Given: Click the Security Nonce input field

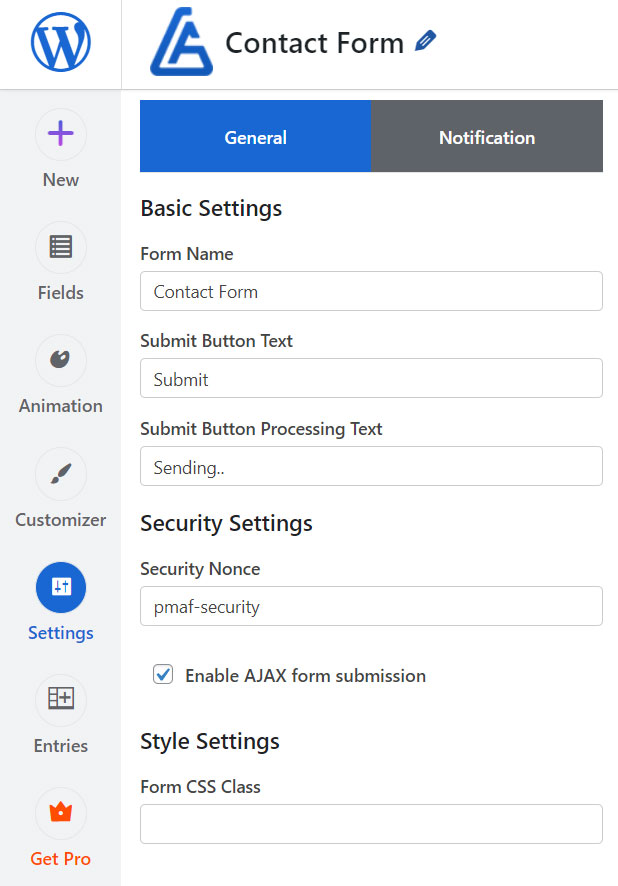Looking at the screenshot, I should click(371, 606).
